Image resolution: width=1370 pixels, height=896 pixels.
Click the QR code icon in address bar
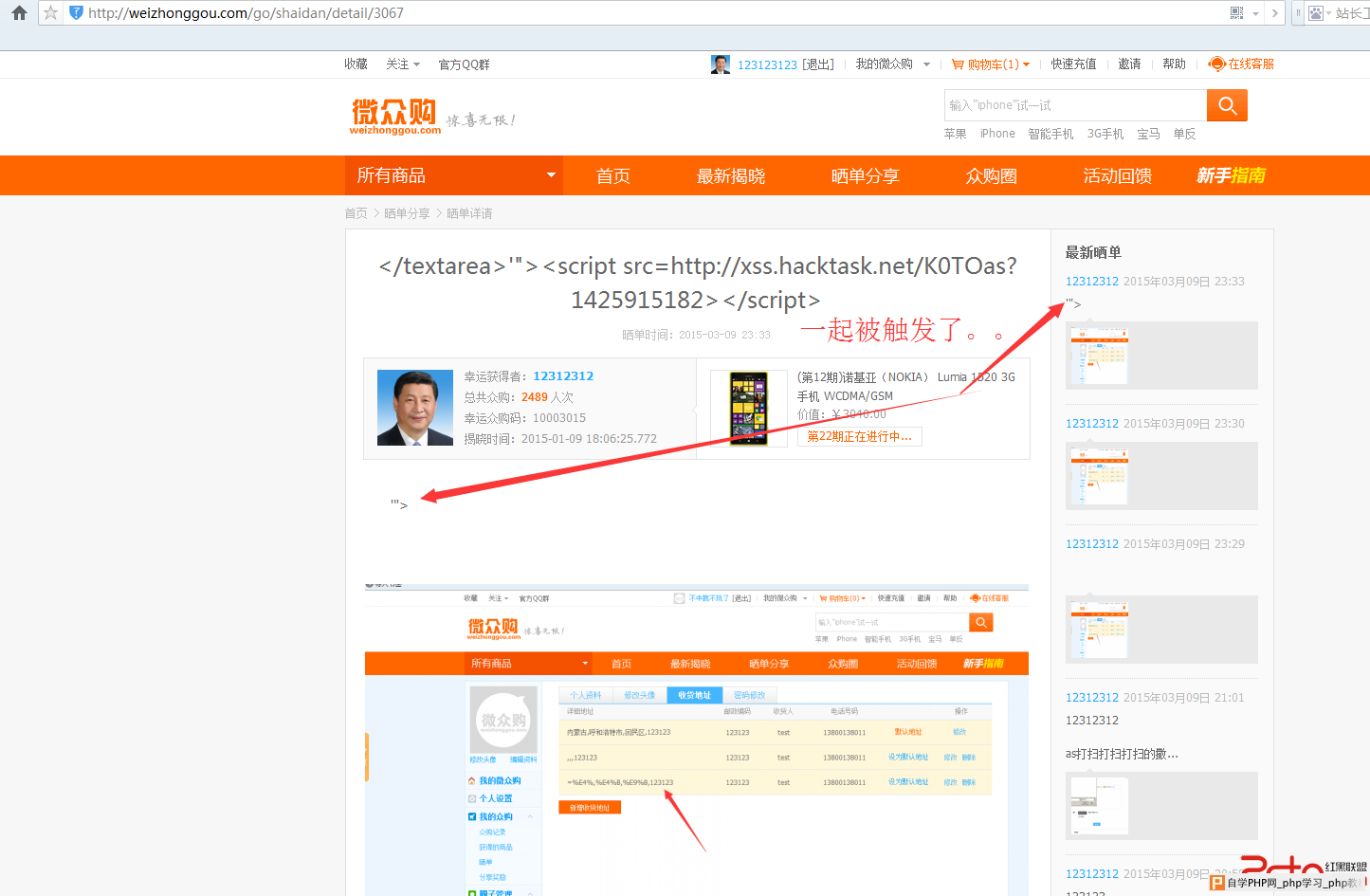point(1236,13)
